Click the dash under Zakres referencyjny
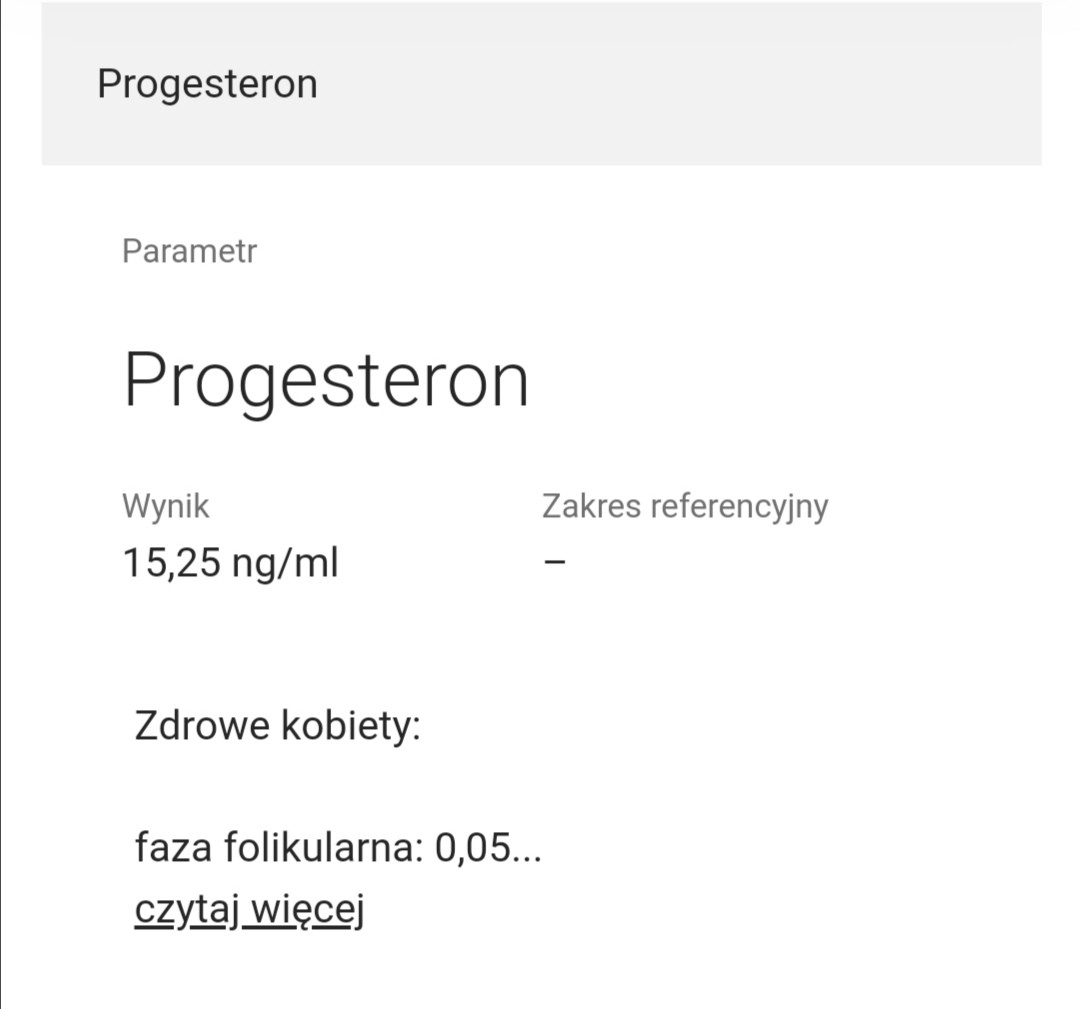1080x1009 pixels. click(x=555, y=562)
